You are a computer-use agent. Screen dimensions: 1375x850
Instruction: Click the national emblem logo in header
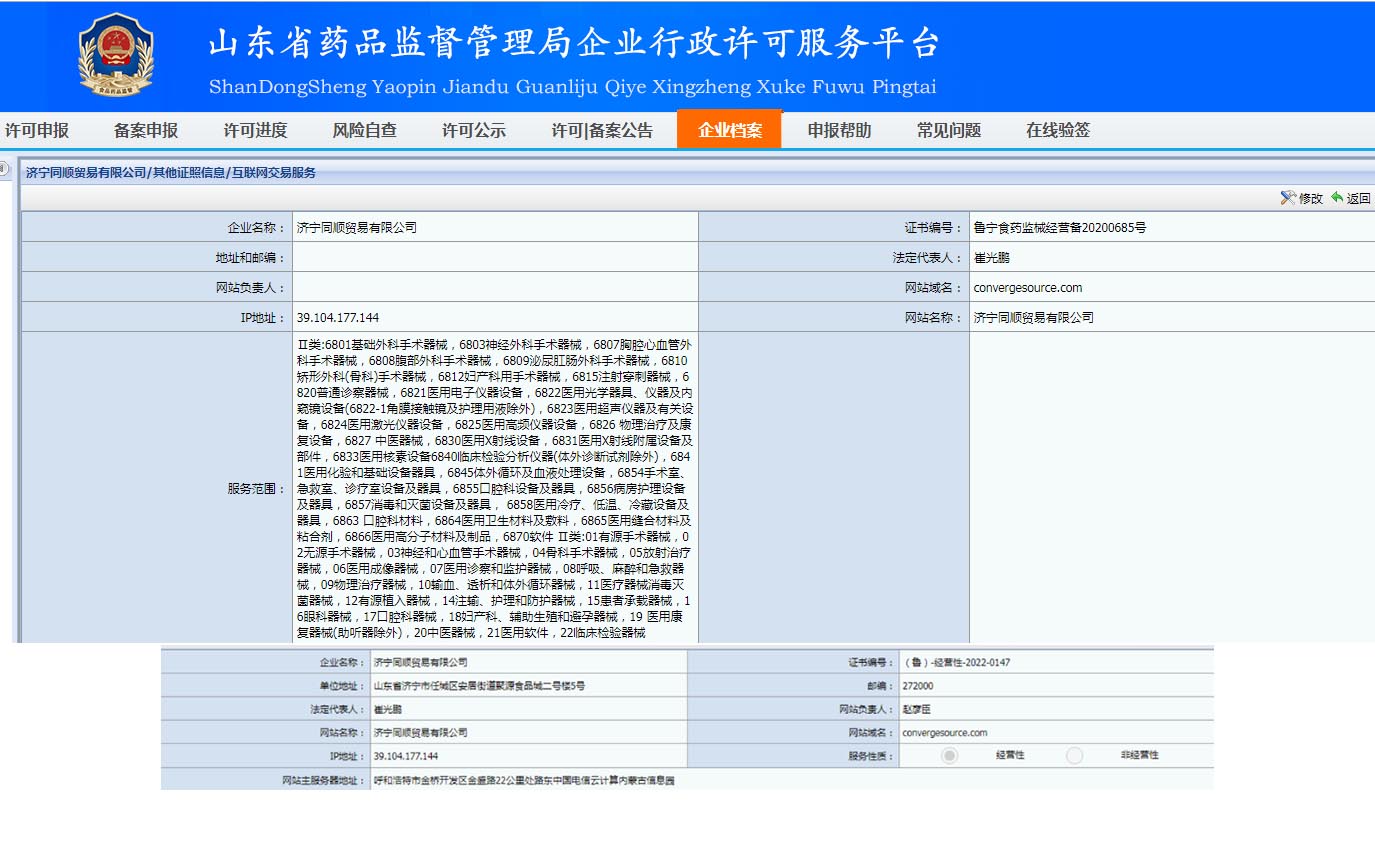click(116, 54)
